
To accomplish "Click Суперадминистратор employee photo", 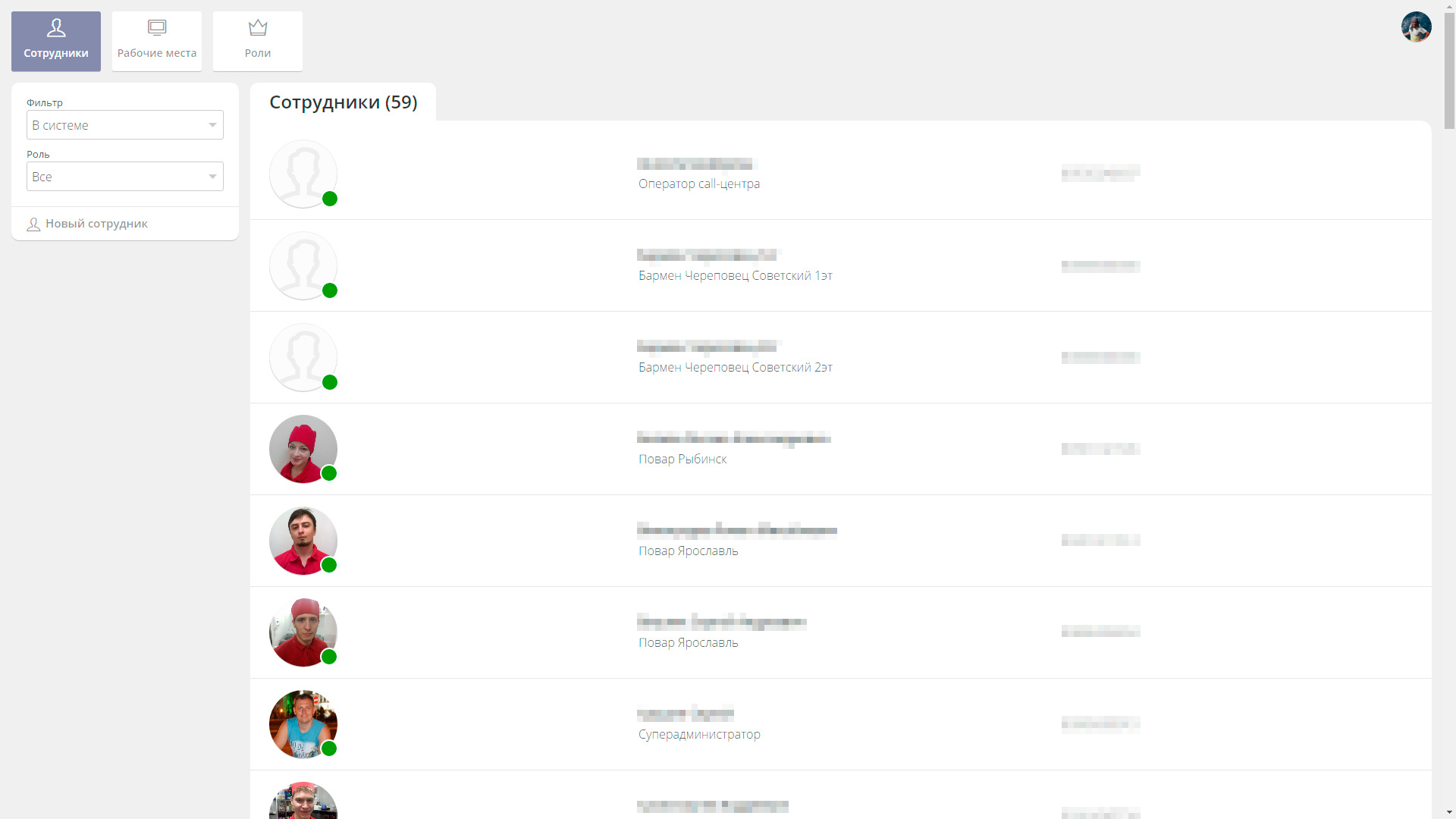I will pyautogui.click(x=303, y=723).
